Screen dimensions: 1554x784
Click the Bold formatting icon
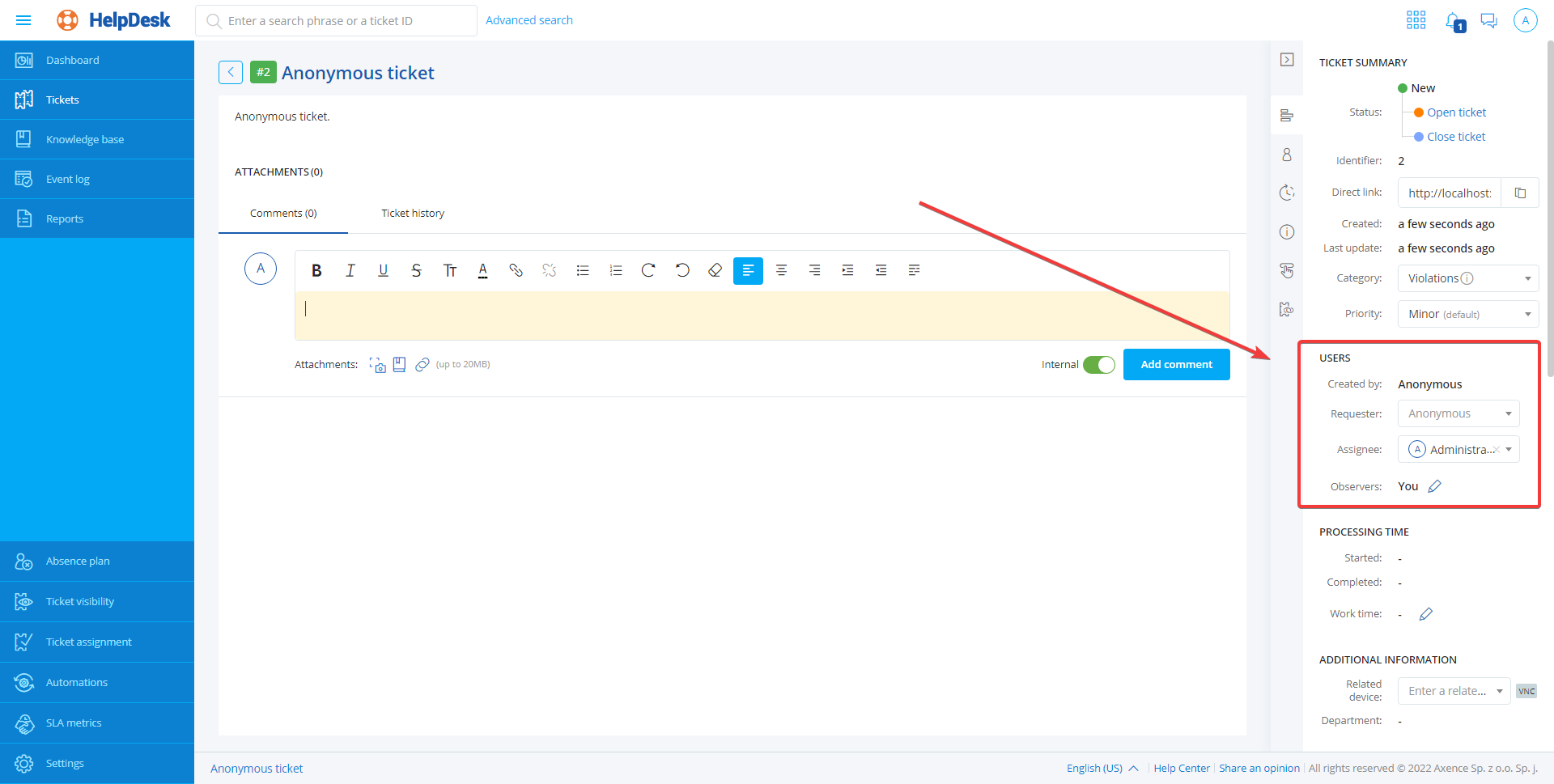316,270
